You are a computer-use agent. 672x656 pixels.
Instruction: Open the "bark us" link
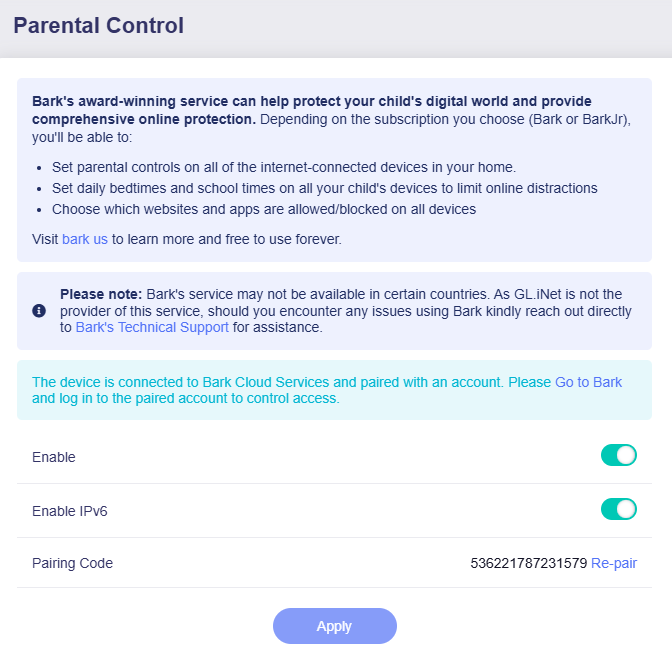85,239
